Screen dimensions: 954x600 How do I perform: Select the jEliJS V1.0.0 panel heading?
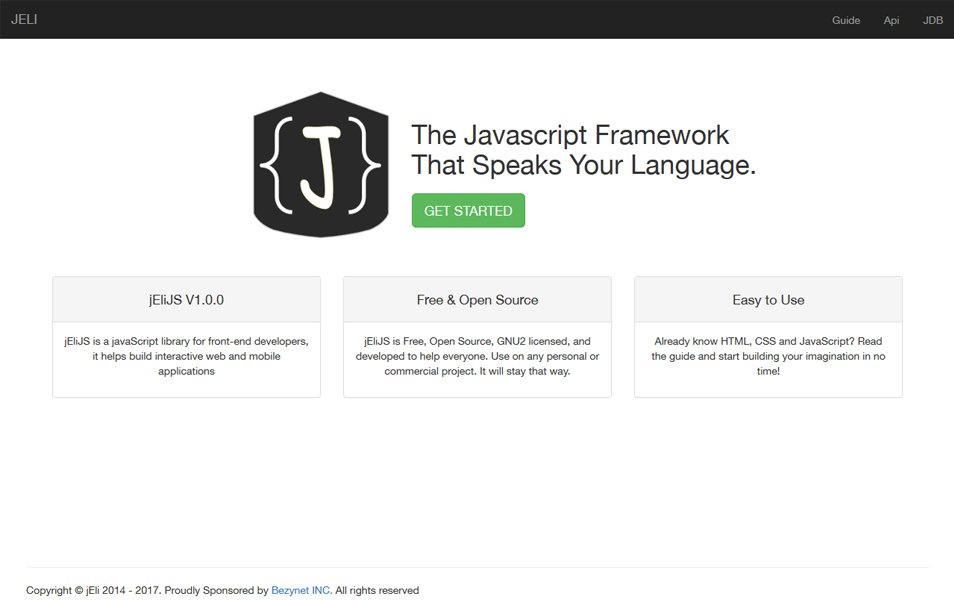(186, 299)
